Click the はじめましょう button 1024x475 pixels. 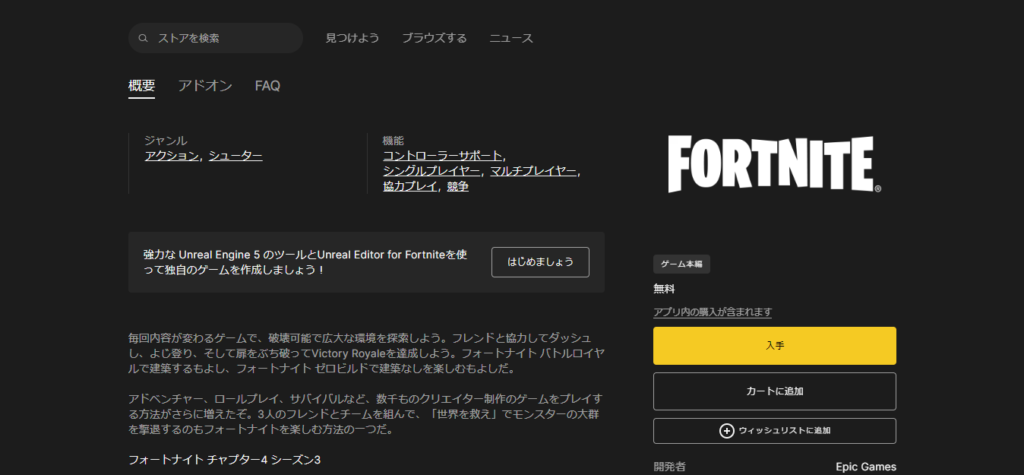tap(540, 262)
